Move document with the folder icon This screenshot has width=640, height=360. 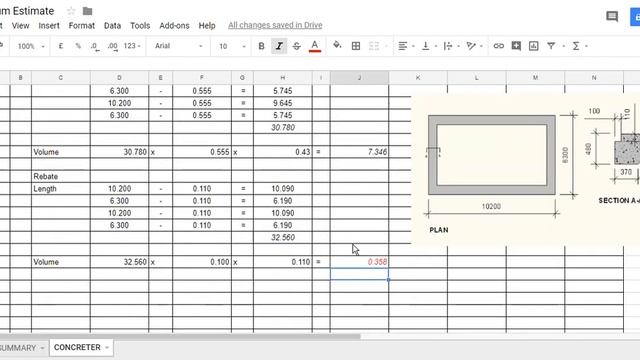coord(87,11)
